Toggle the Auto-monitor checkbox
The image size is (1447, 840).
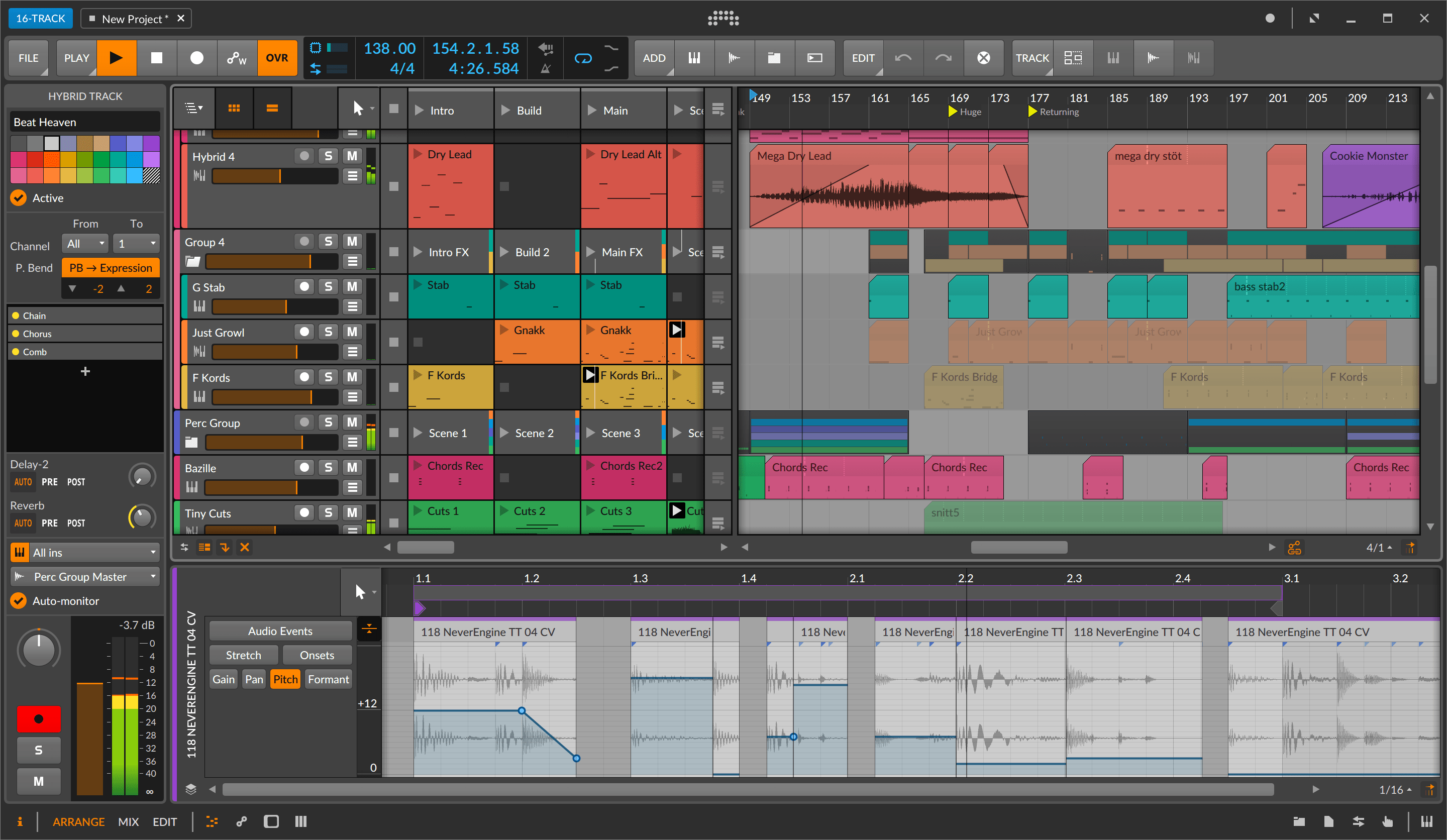(18, 600)
